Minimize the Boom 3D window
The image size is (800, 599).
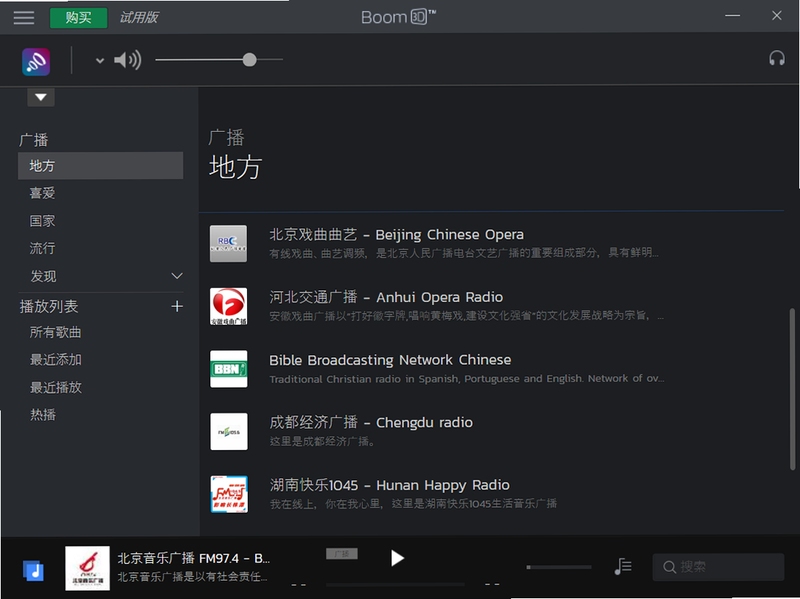point(732,16)
